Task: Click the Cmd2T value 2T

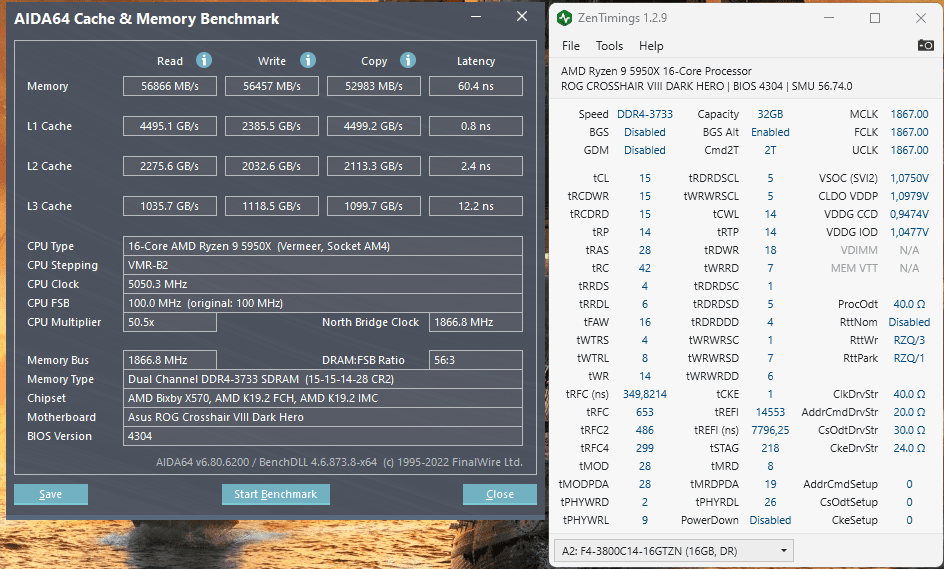Action: point(770,150)
